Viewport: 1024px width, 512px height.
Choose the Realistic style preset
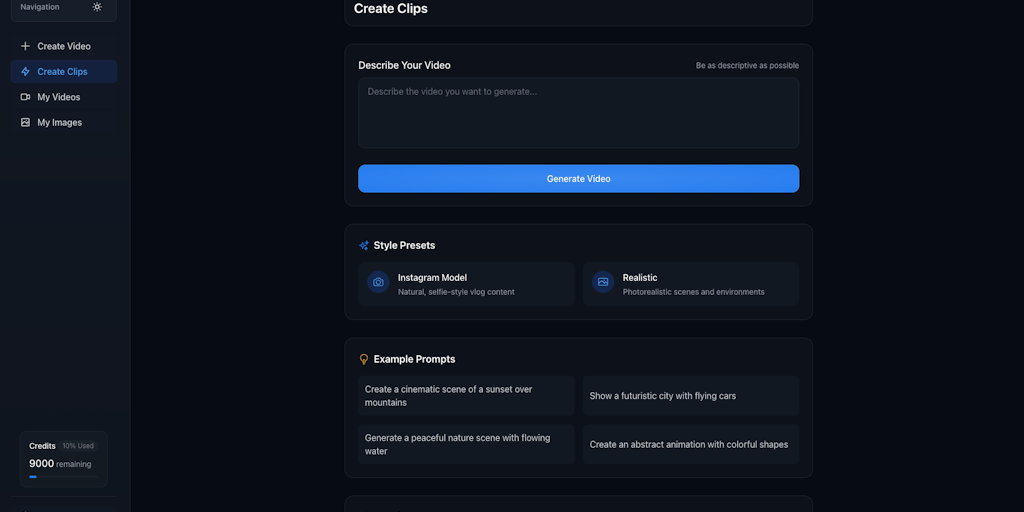coord(691,284)
